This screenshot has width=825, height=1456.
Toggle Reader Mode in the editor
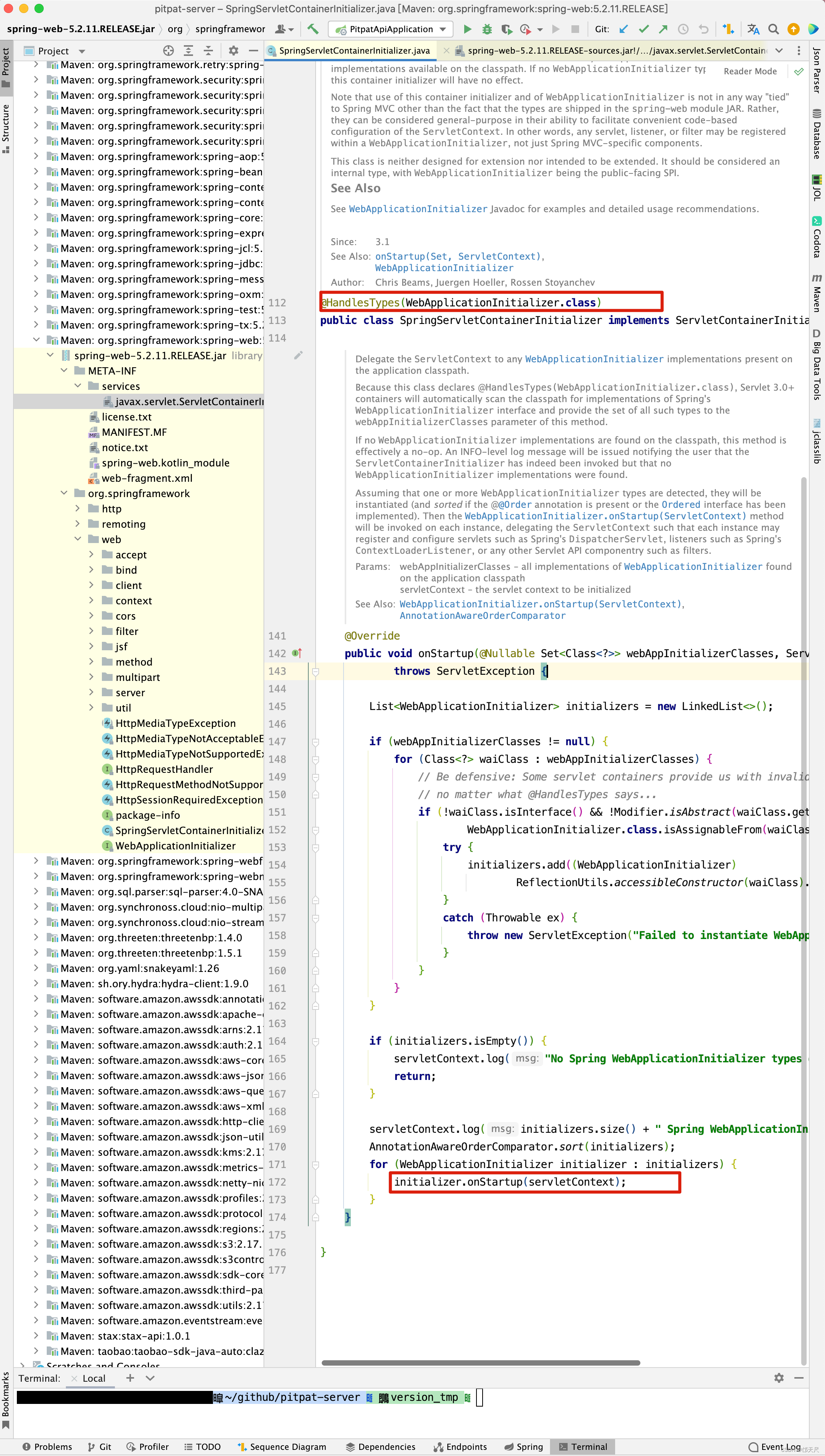point(750,71)
